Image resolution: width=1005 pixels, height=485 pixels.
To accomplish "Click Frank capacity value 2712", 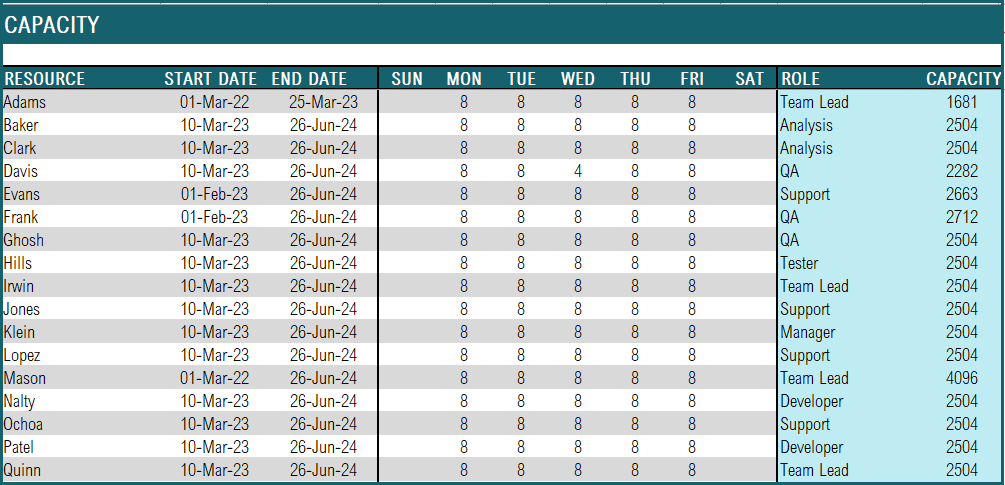I will 961,217.
